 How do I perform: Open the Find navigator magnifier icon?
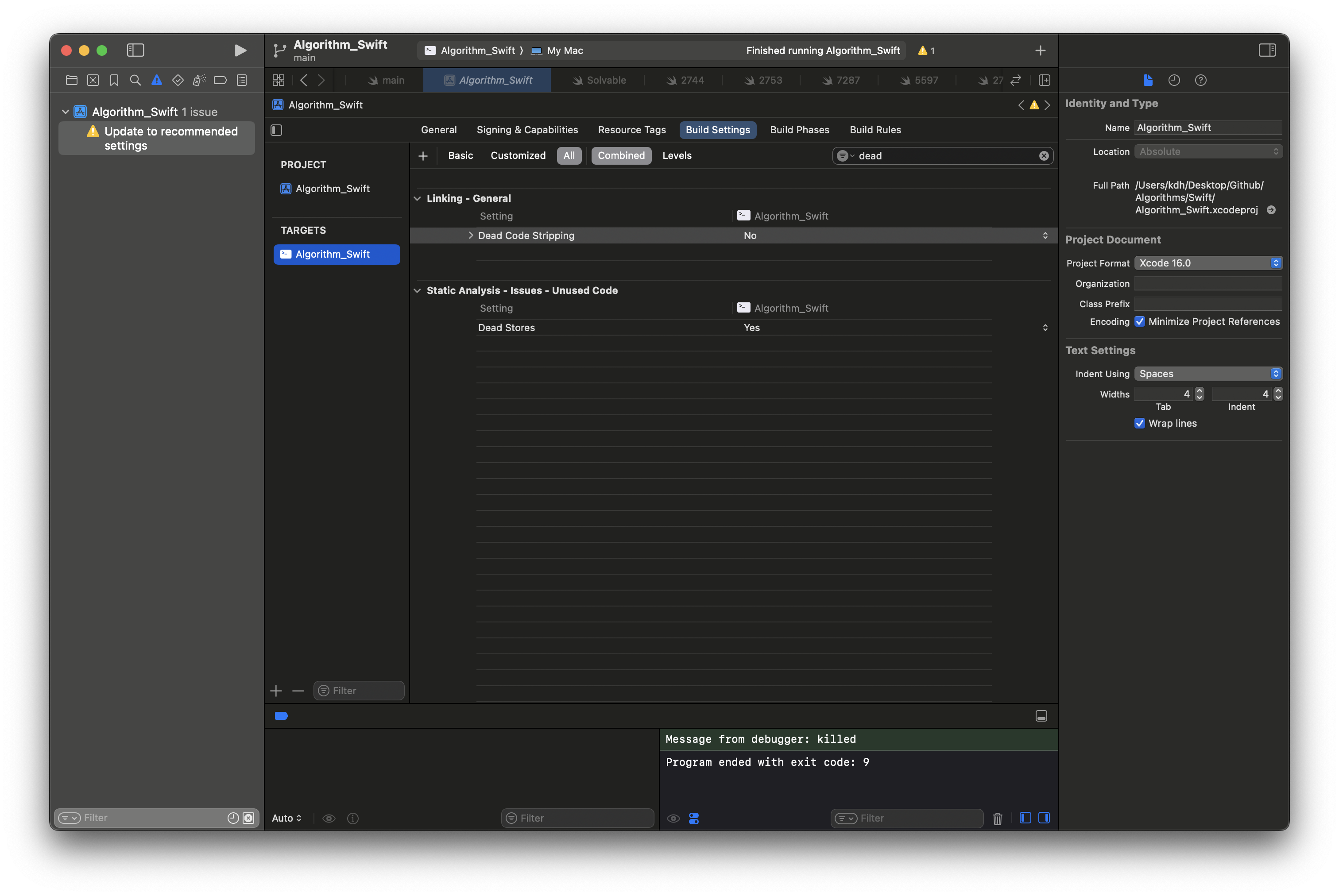pos(135,81)
